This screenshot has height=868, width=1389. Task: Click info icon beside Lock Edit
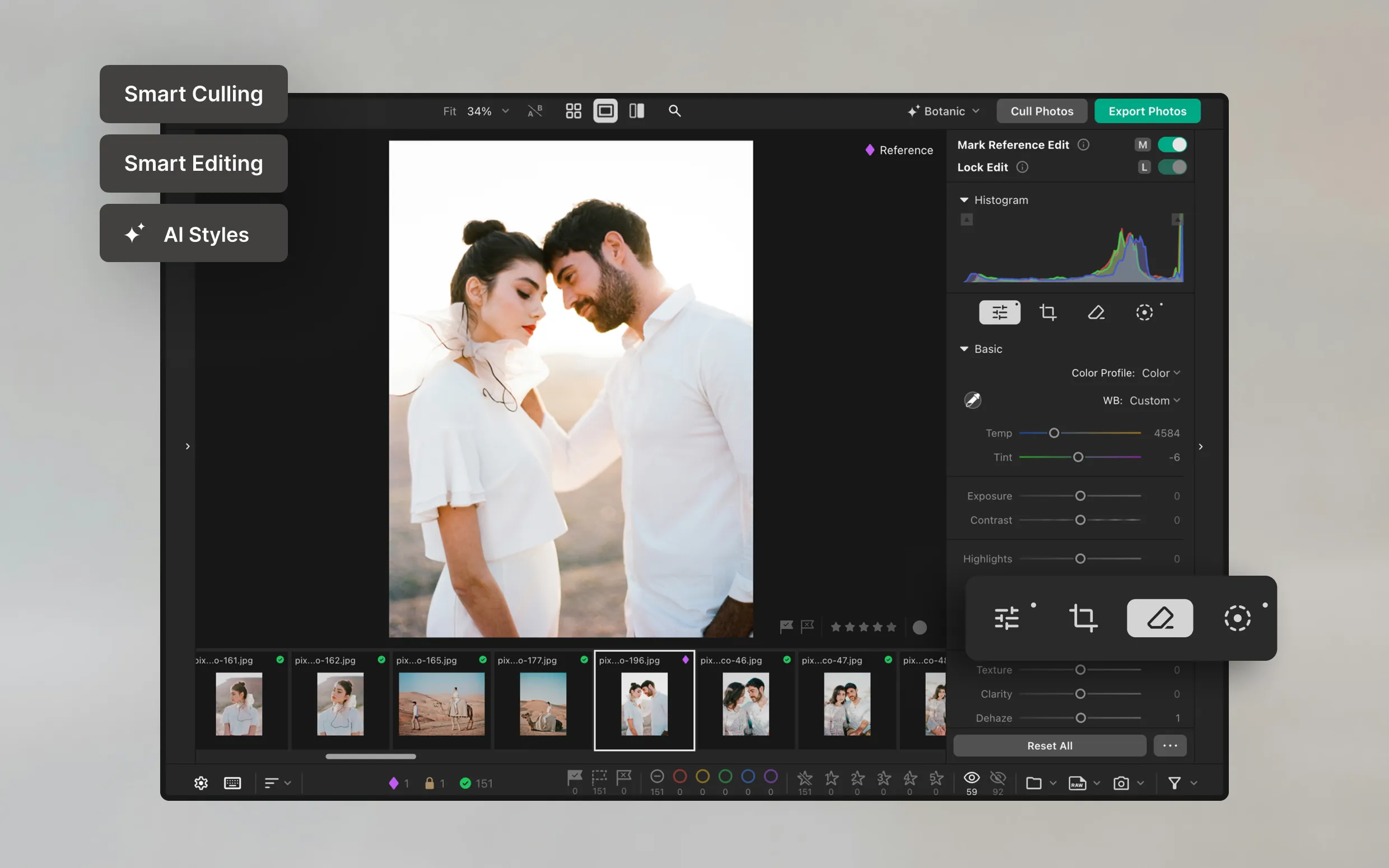click(1022, 167)
